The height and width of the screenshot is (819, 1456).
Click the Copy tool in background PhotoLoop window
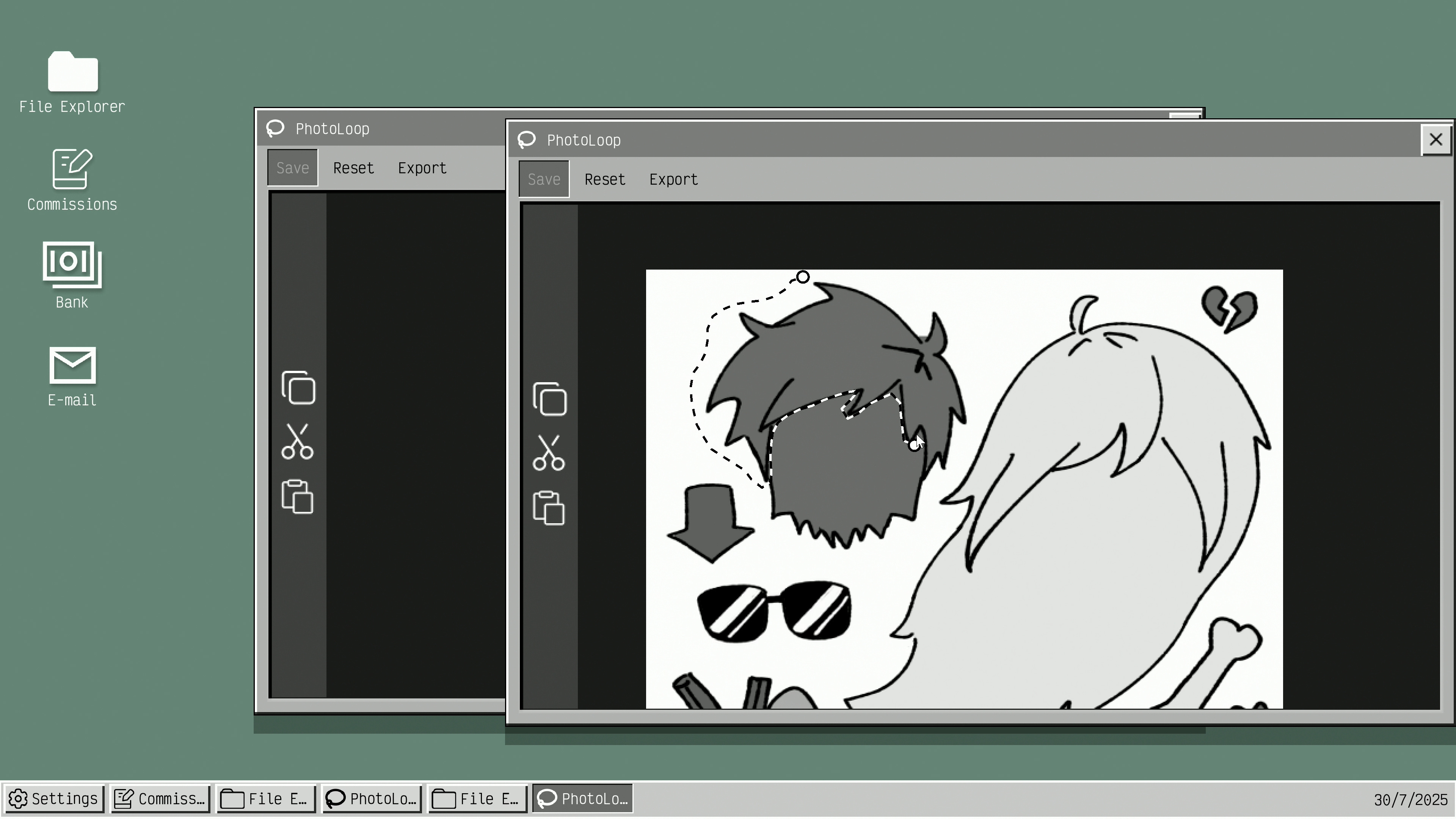(298, 388)
